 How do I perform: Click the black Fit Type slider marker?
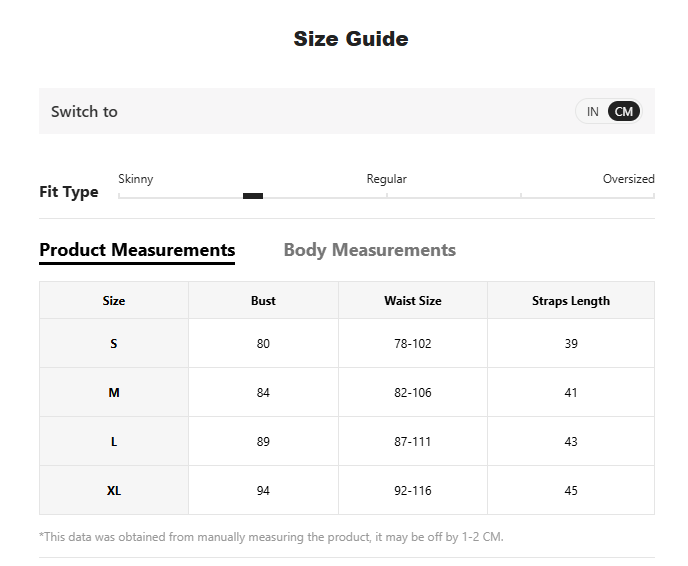tap(253, 196)
